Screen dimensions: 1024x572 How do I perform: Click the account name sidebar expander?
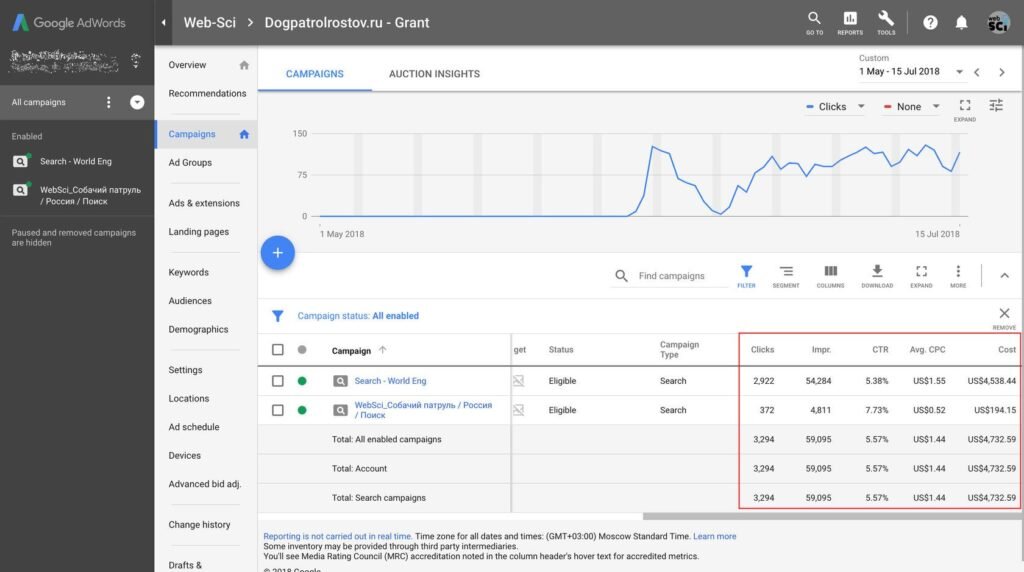click(x=135, y=61)
